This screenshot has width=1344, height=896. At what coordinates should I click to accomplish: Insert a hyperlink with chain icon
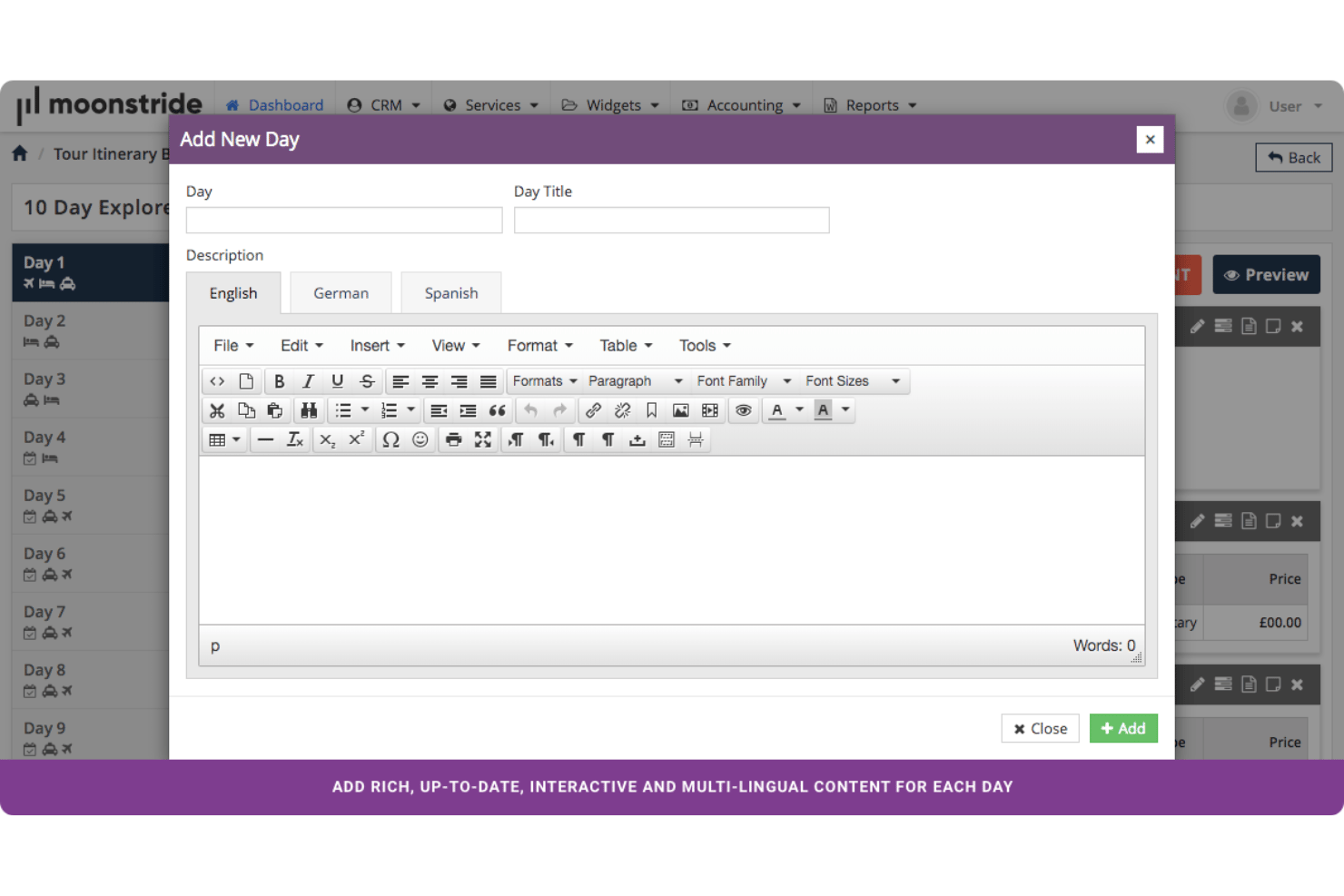[x=593, y=410]
